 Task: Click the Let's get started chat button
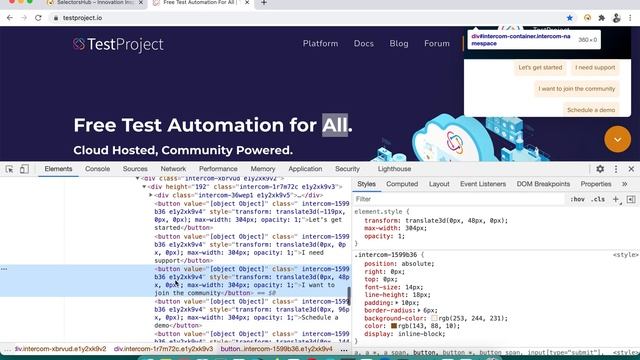pyautogui.click(x=540, y=68)
